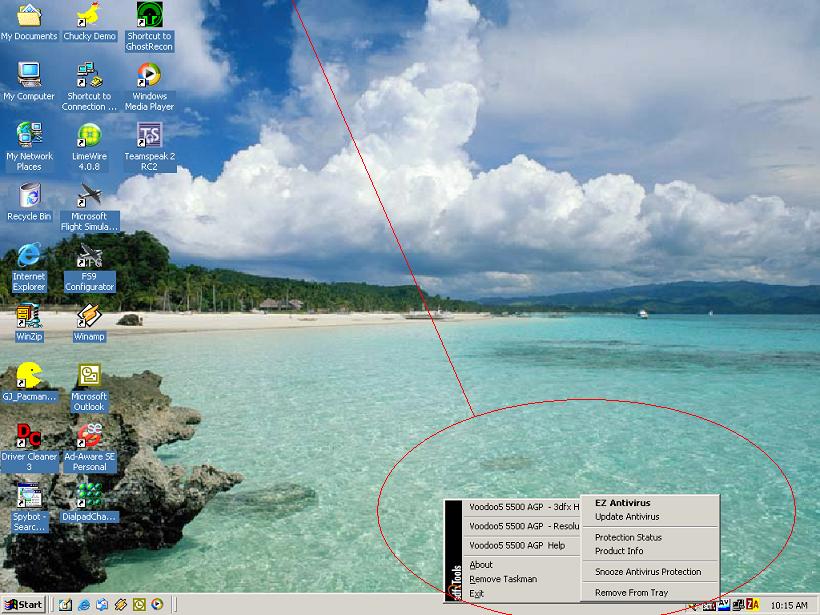
Task: Open Voodoo5 5500 AGP Help entry
Action: [x=517, y=546]
